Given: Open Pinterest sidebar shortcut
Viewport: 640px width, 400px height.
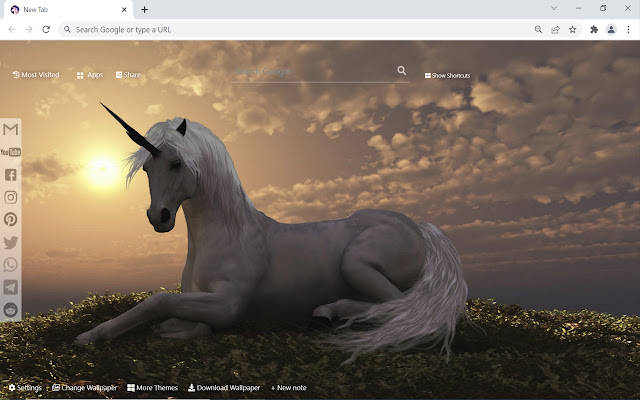Looking at the screenshot, I should (11, 220).
